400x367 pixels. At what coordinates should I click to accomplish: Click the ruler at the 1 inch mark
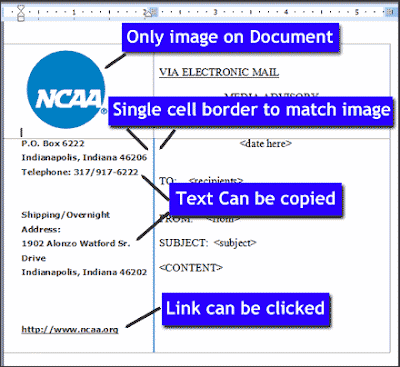tap(74, 12)
